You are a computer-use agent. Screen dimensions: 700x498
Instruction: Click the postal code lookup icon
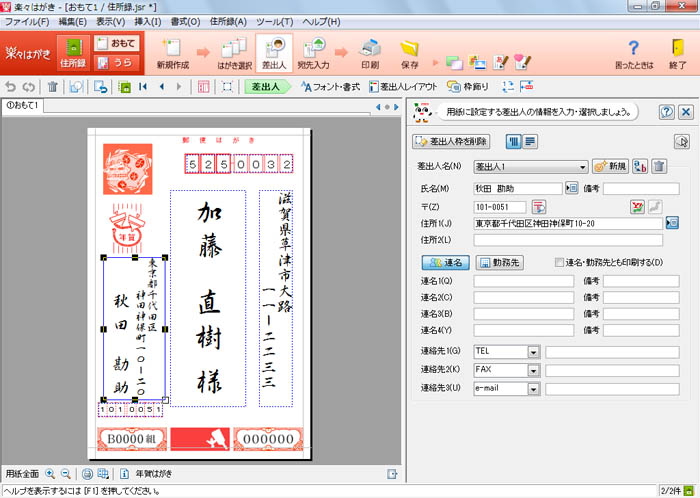pyautogui.click(x=538, y=206)
